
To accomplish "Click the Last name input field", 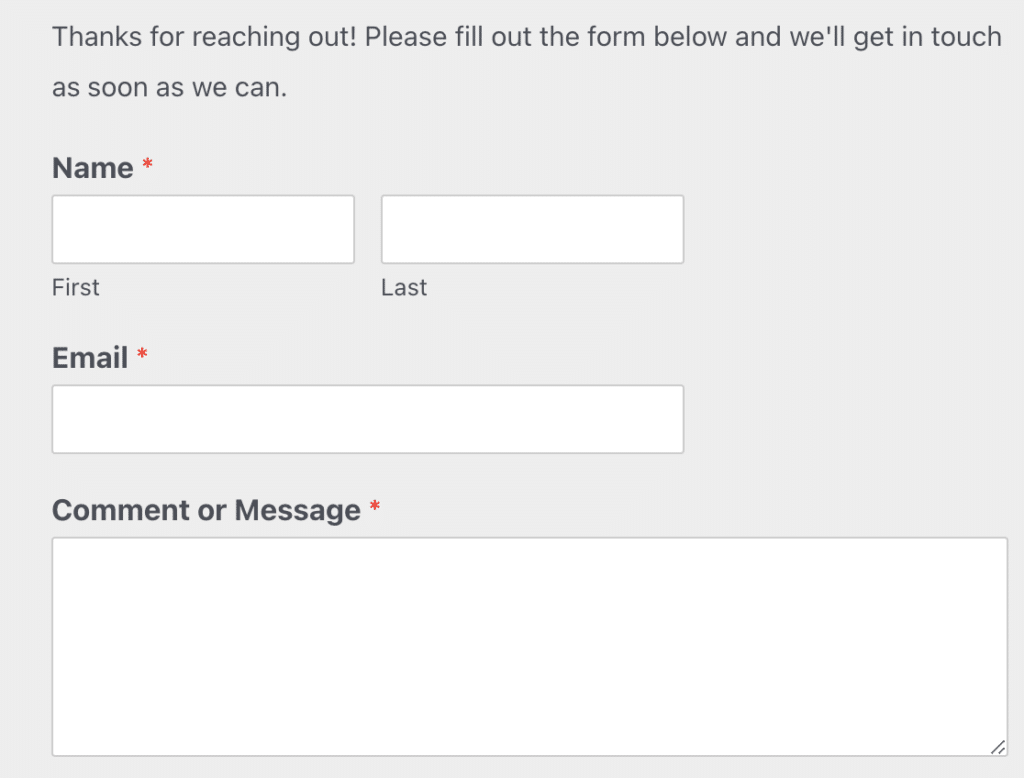I will pos(531,228).
